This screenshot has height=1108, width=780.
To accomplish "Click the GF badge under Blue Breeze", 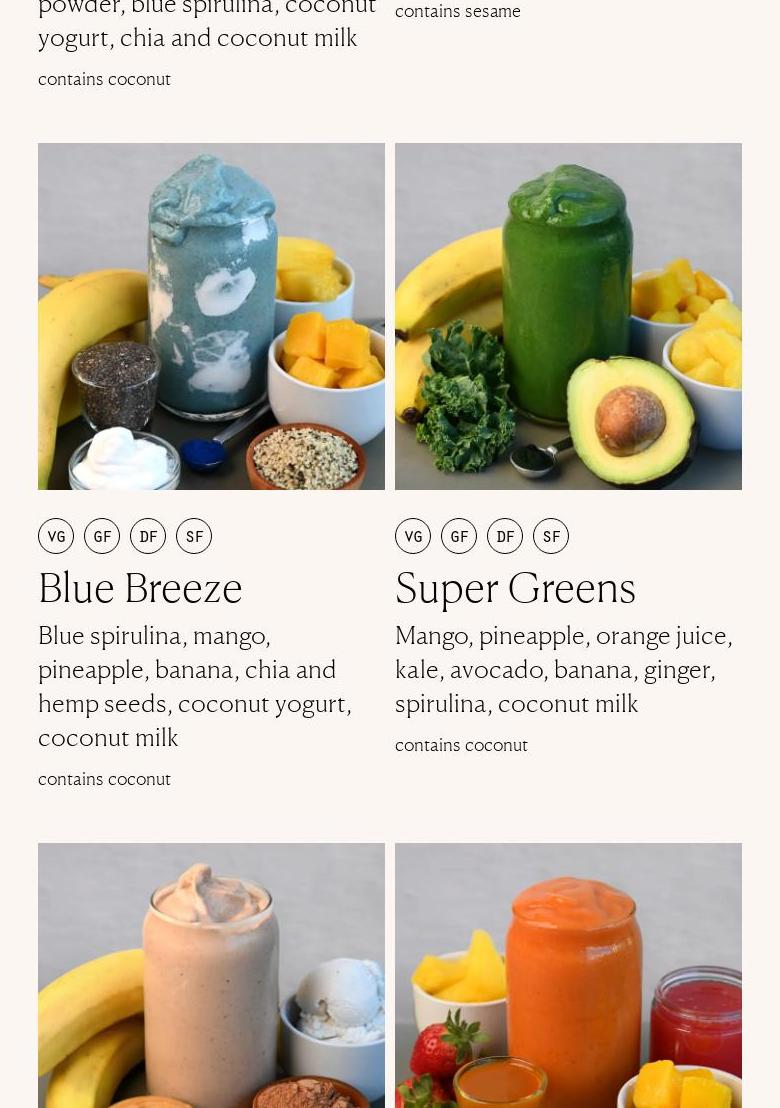I will tap(102, 536).
